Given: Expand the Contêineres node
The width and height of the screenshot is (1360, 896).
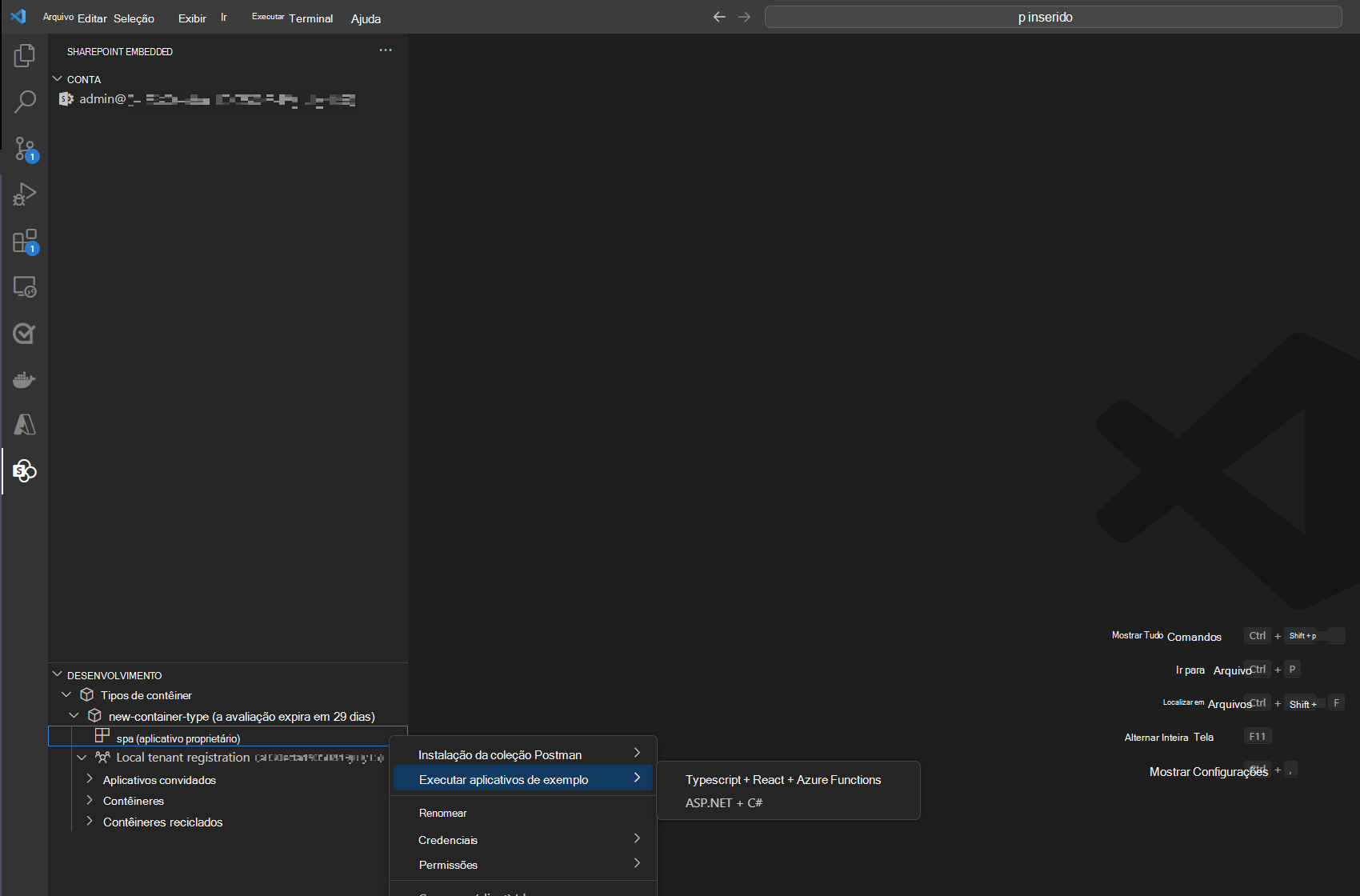Looking at the screenshot, I should 90,800.
